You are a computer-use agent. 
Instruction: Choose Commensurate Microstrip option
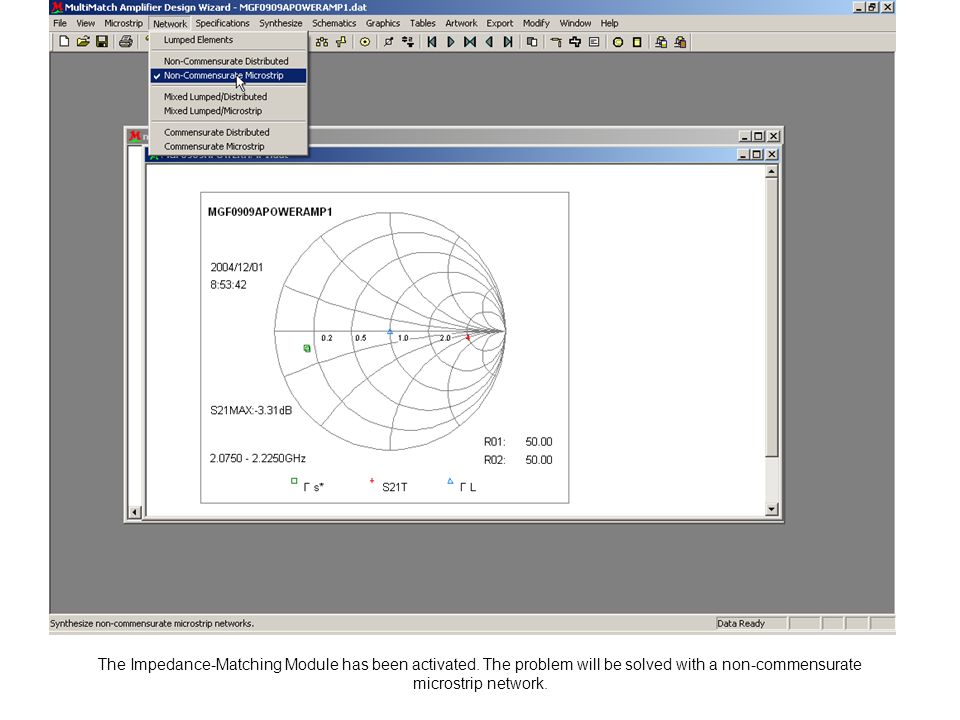point(228,146)
